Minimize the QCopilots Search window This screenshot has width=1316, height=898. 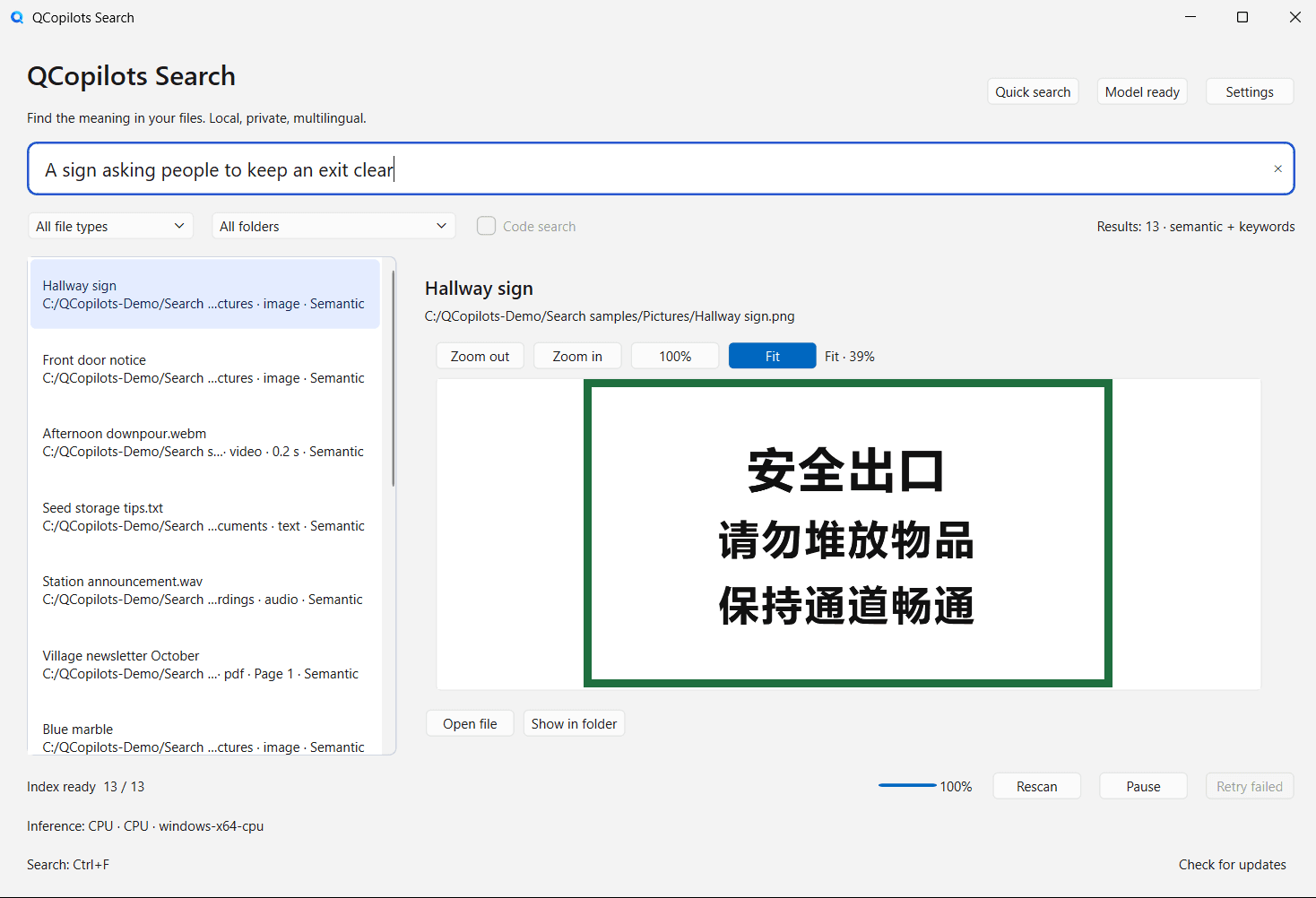click(1190, 17)
